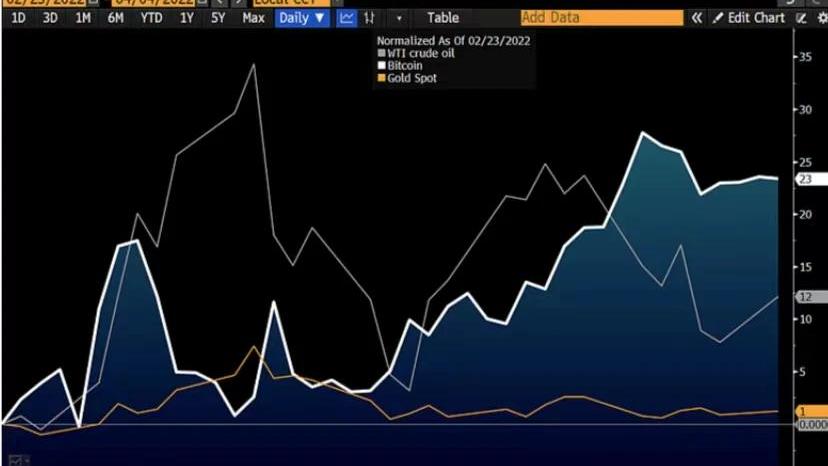This screenshot has height=466, width=828.
Task: Open the Daily periodicity dropdown
Action: [x=302, y=18]
